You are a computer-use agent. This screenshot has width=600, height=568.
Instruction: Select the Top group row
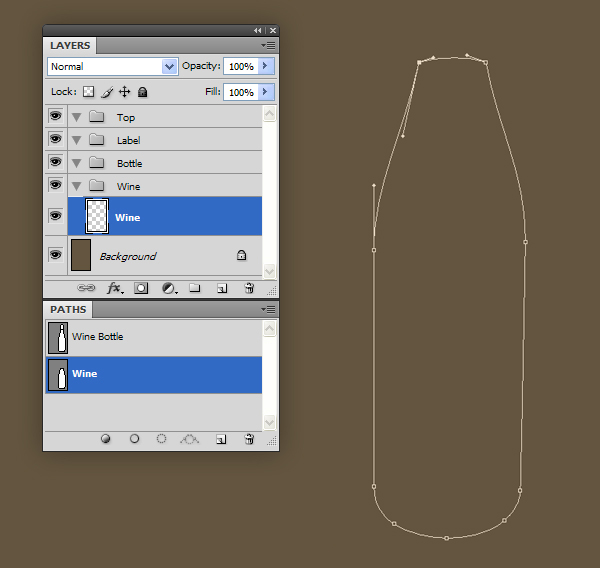165,117
